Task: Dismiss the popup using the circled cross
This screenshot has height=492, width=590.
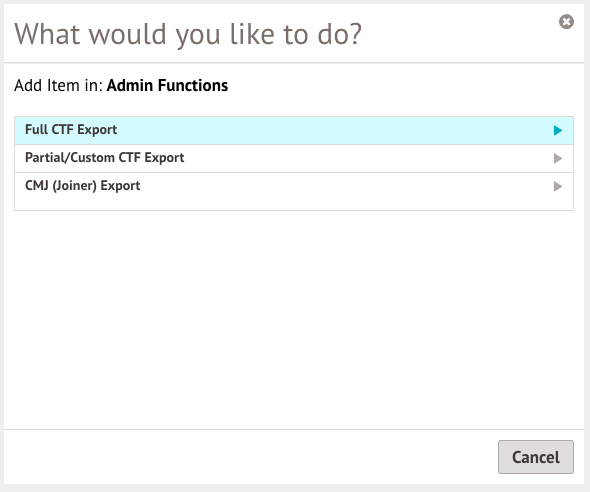Action: point(566,22)
